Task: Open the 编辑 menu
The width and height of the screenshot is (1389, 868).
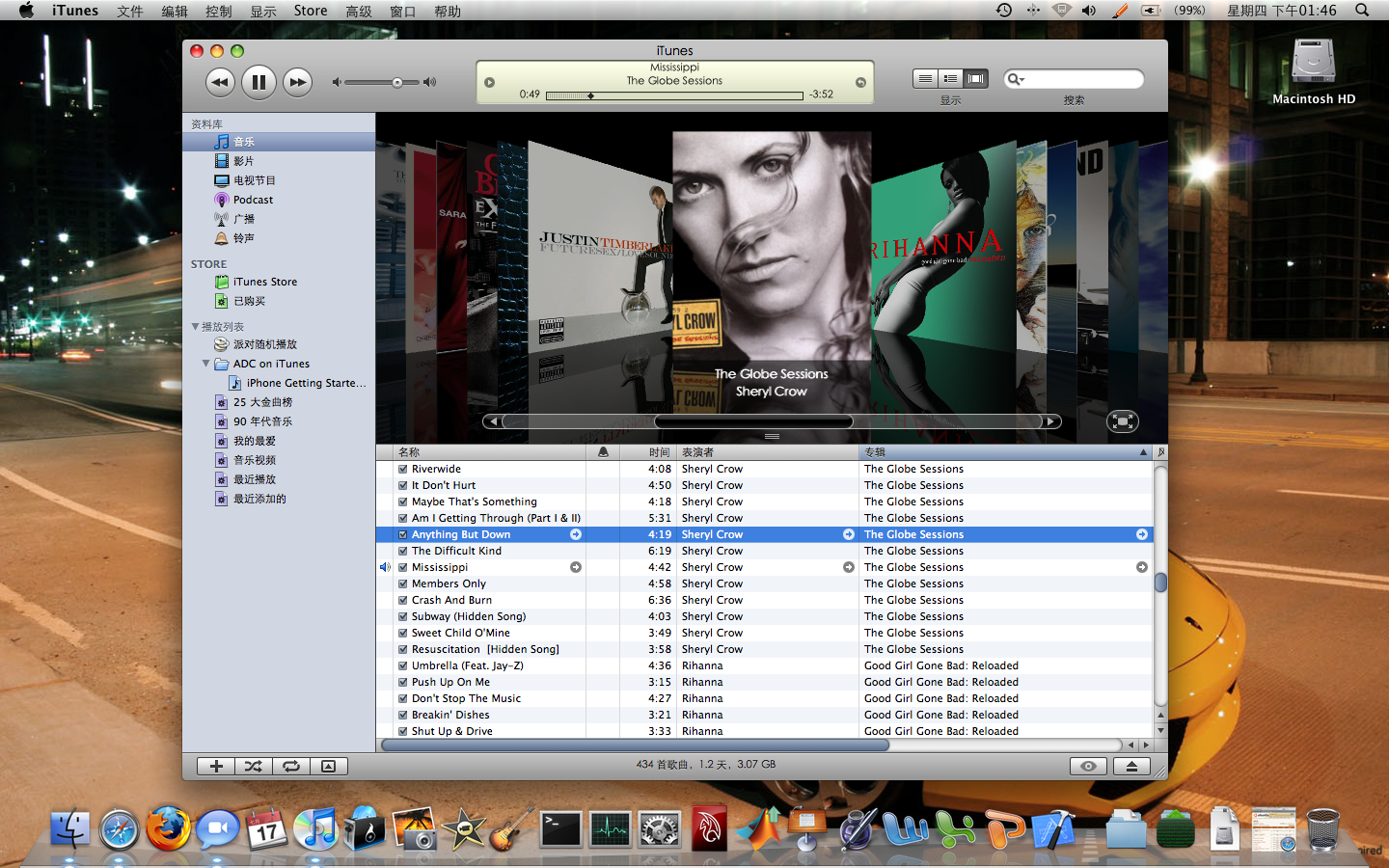Action: (175, 11)
